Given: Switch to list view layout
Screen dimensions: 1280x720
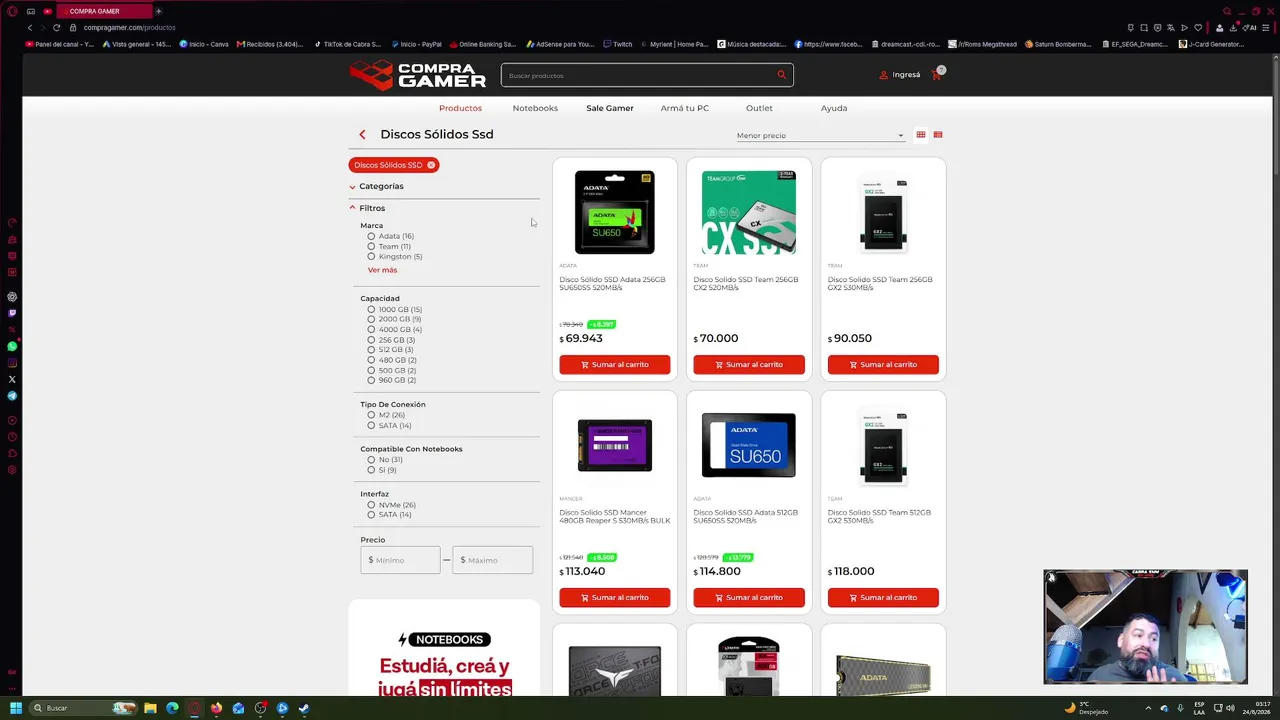Looking at the screenshot, I should click(x=938, y=135).
